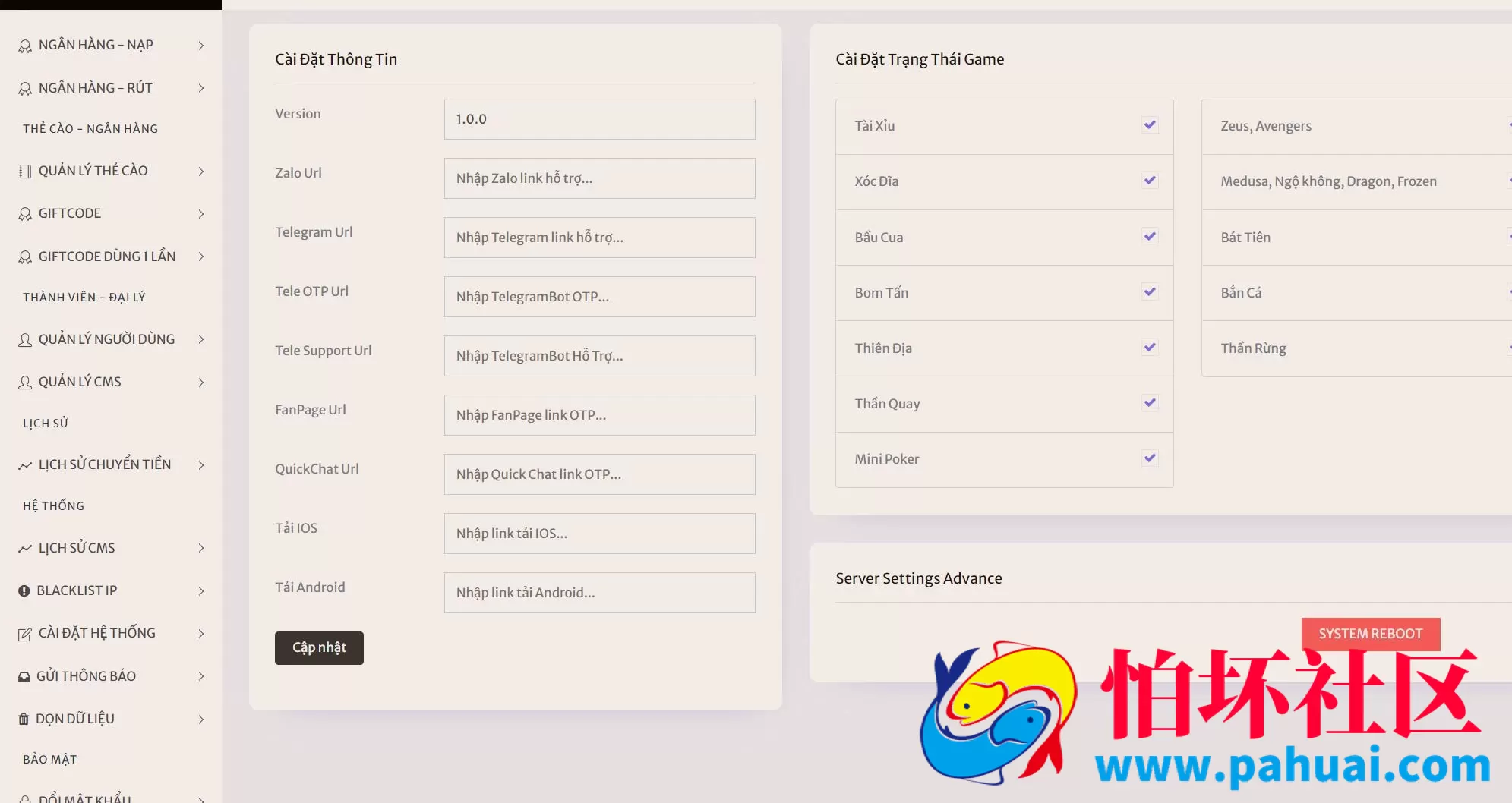
Task: Uncheck the Tài Xỉu game checkbox
Action: tap(1150, 124)
